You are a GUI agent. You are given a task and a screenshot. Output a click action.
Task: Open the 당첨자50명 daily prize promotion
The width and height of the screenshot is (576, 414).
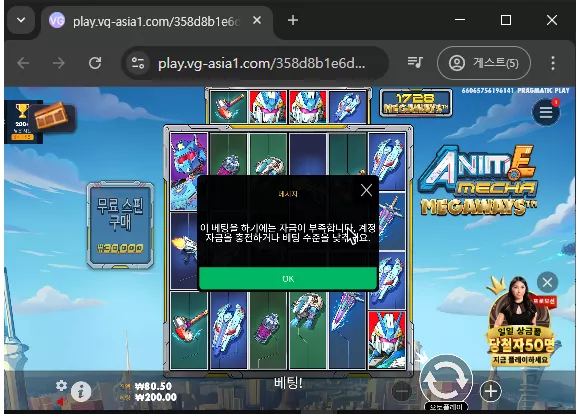(520, 327)
